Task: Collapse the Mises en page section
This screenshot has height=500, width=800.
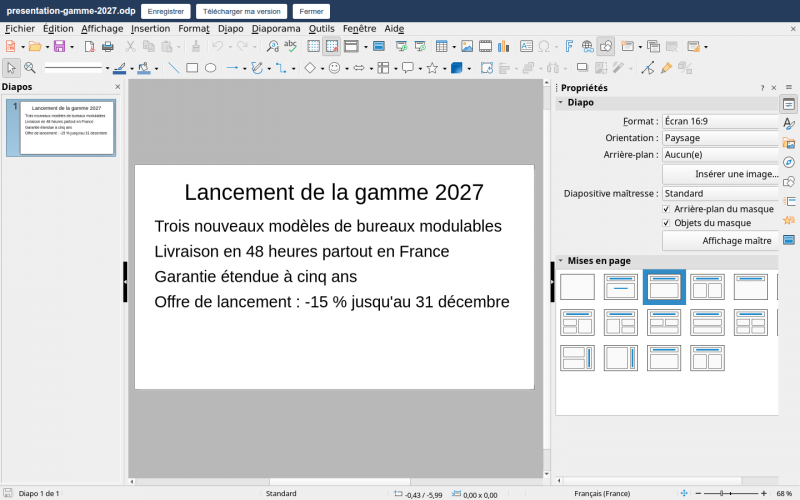Action: [560, 261]
